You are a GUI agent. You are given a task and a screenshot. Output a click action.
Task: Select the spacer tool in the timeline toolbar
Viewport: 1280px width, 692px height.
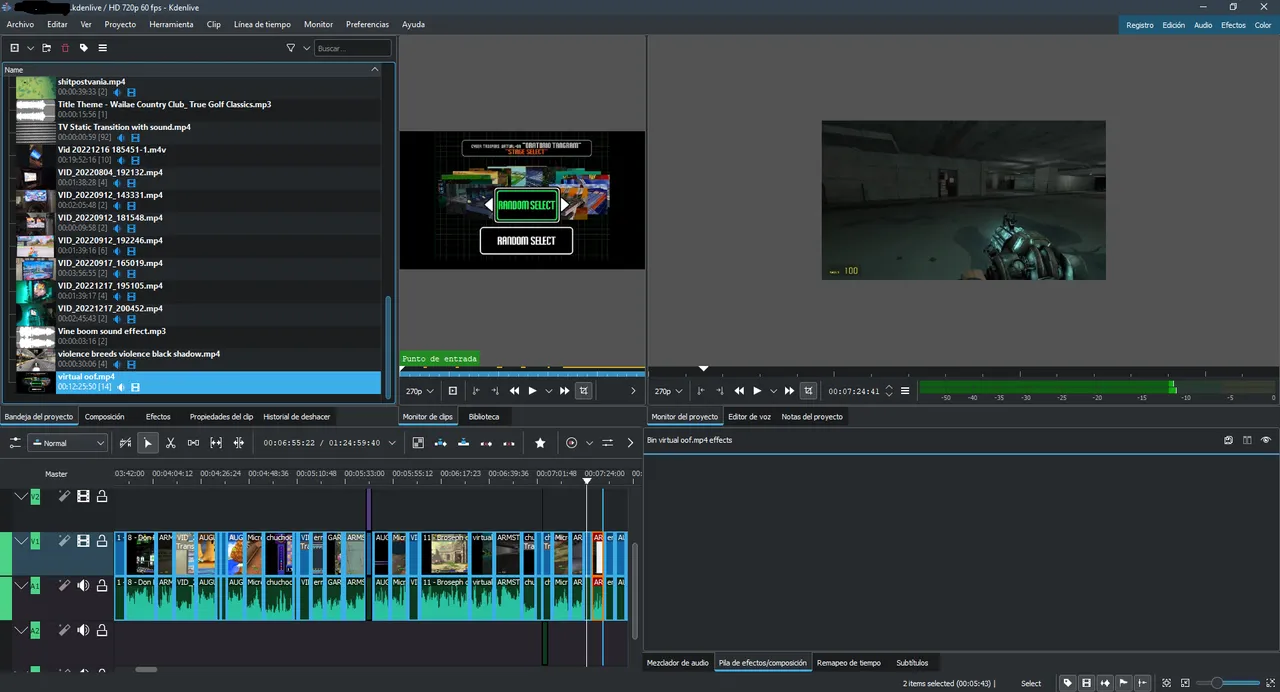coord(193,443)
